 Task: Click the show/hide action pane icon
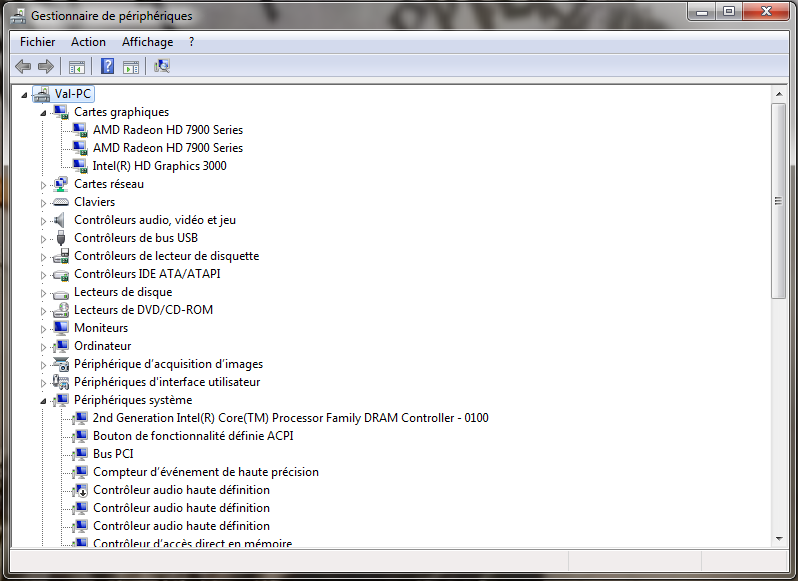click(131, 67)
